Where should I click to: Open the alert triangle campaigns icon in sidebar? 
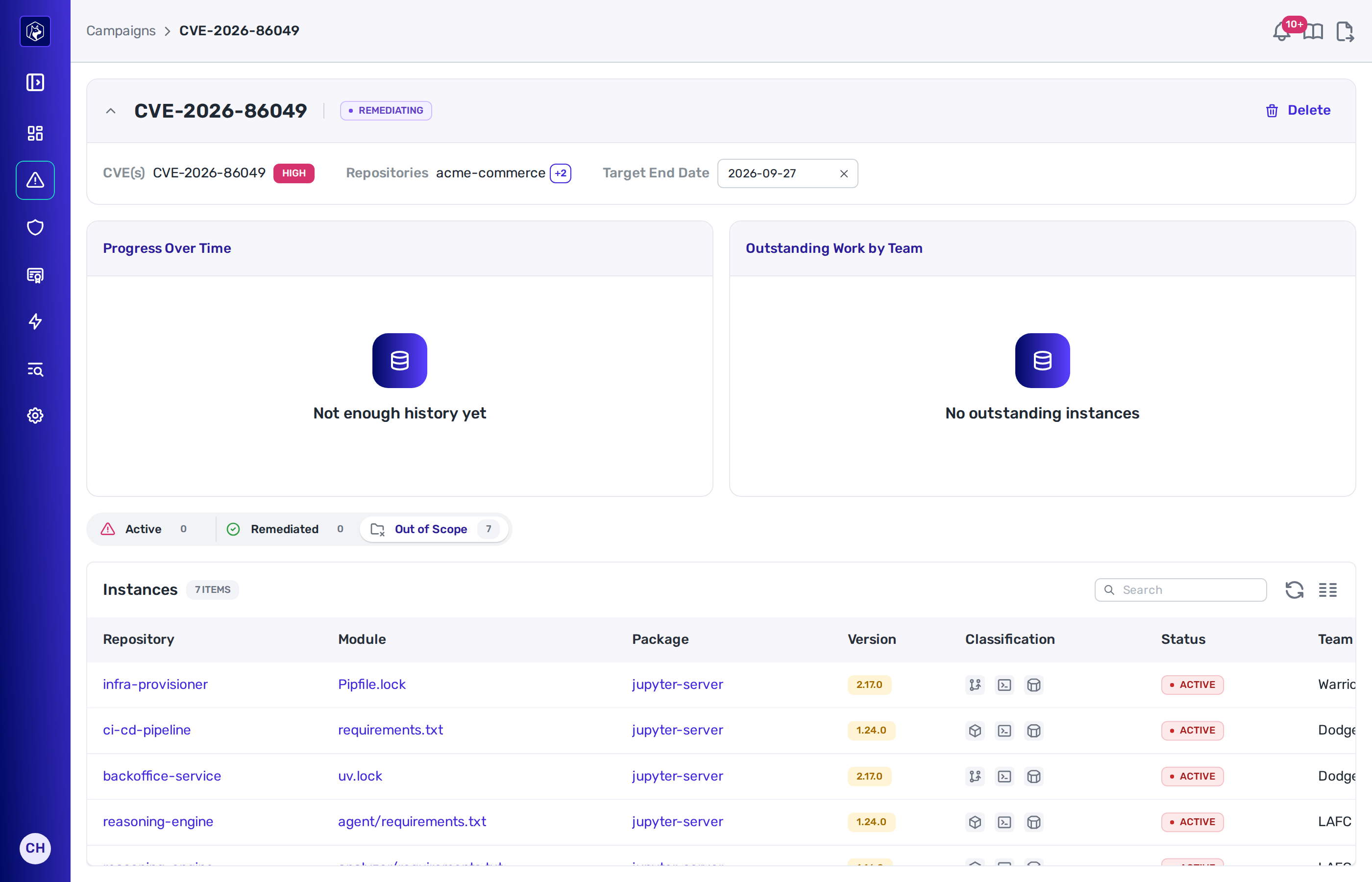(35, 180)
